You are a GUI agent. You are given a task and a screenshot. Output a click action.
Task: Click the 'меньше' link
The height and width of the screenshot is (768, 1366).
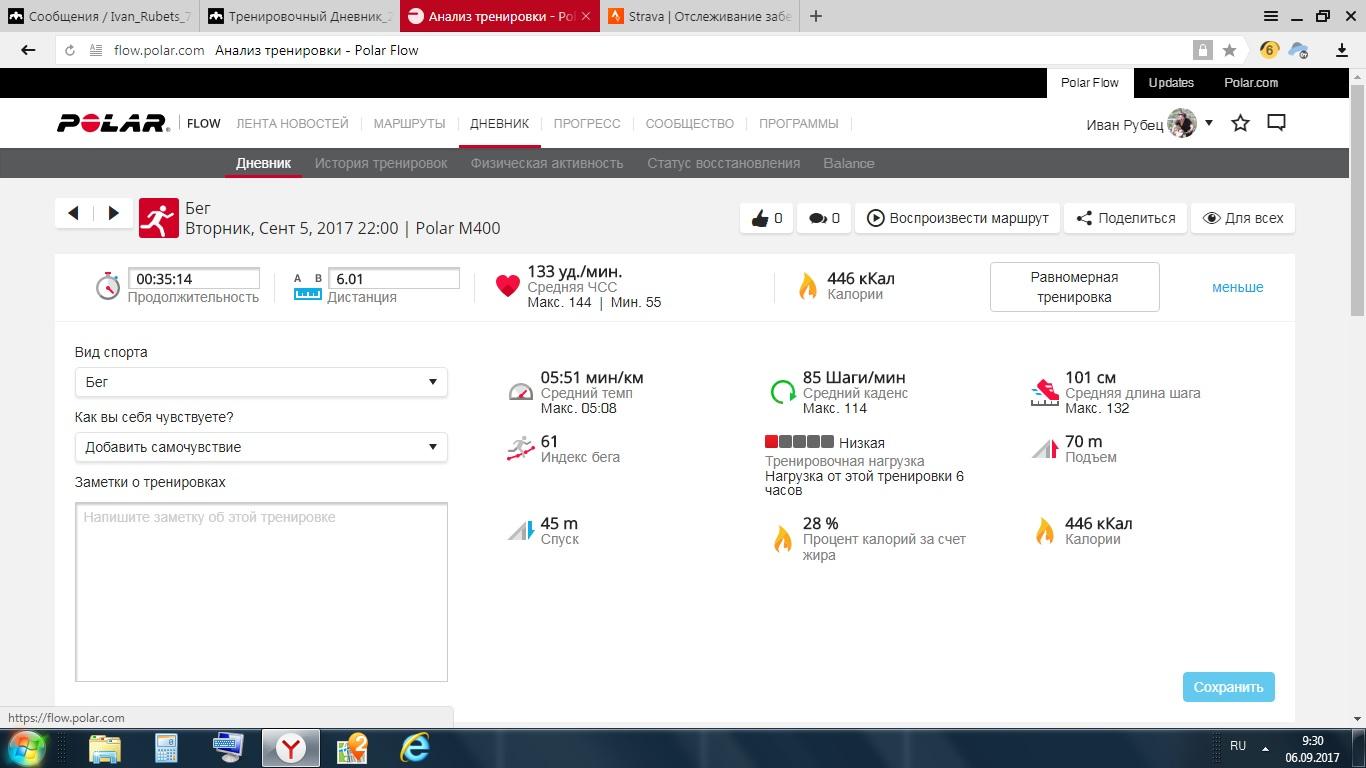1237,287
